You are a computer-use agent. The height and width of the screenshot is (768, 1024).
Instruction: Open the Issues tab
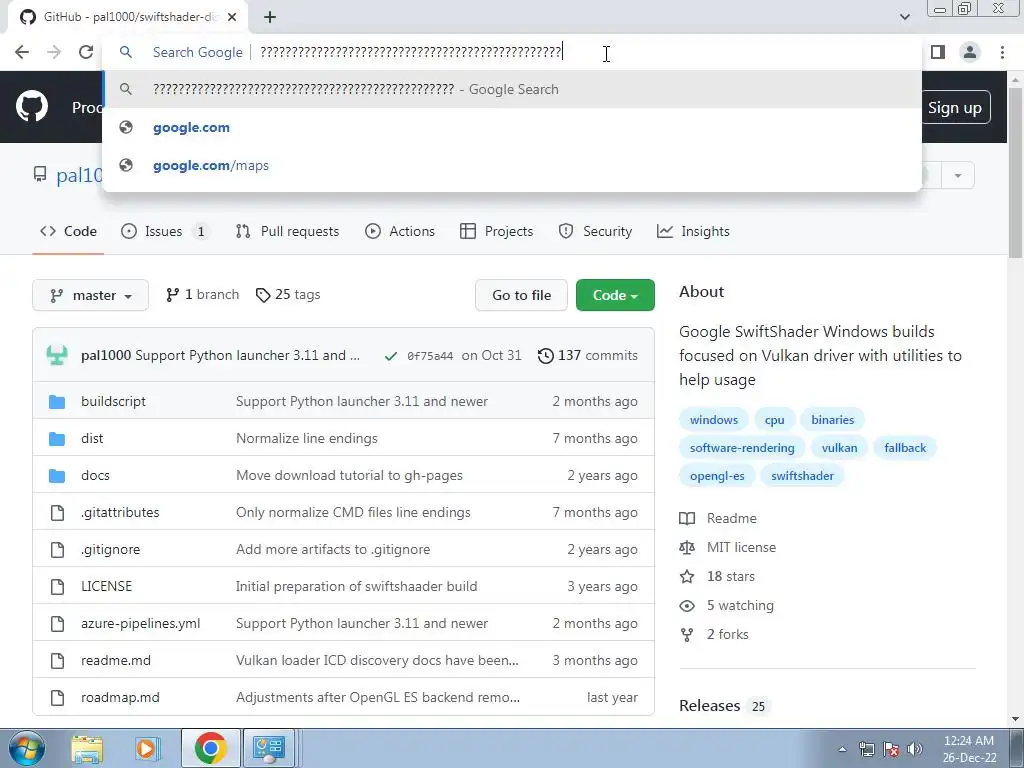coord(165,231)
